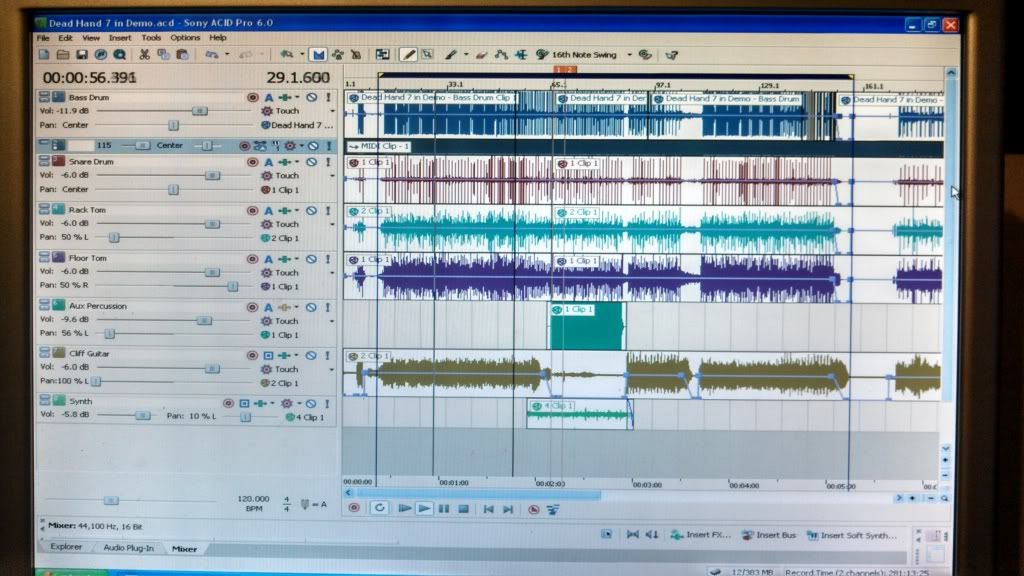Click the timeline horizontal scrollbar
This screenshot has width=1024, height=576.
(480, 494)
